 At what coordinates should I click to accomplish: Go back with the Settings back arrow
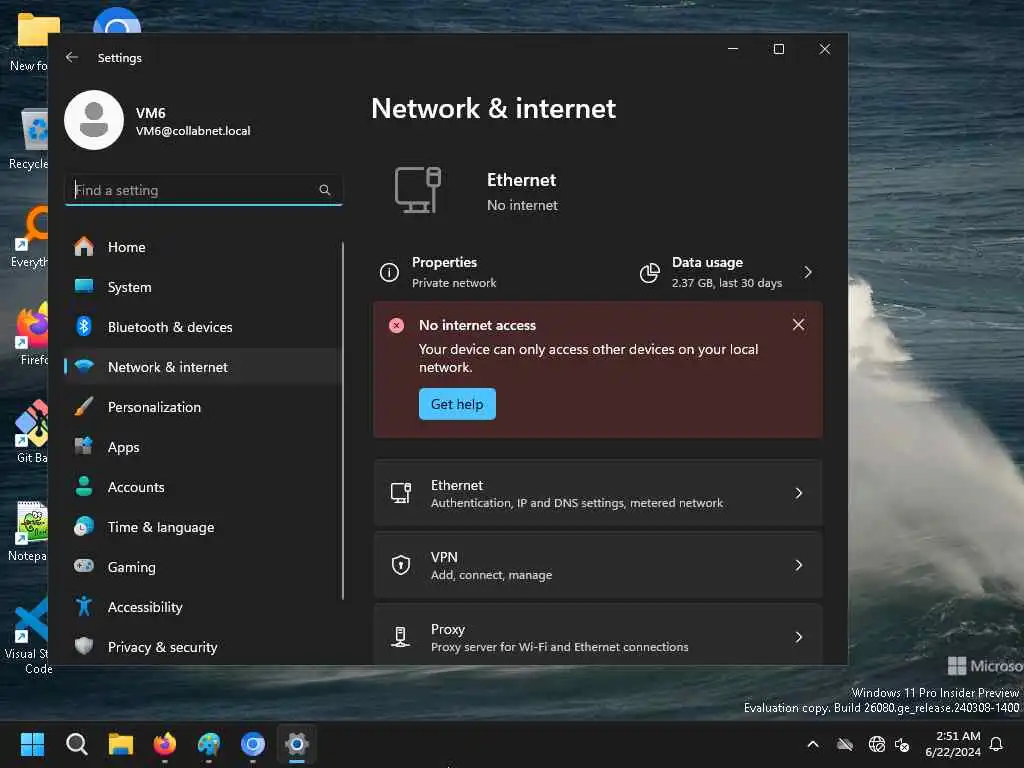click(x=72, y=57)
